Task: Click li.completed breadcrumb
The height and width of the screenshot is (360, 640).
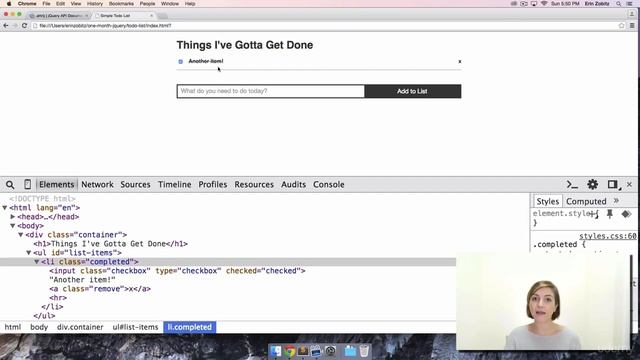Action: [189, 327]
